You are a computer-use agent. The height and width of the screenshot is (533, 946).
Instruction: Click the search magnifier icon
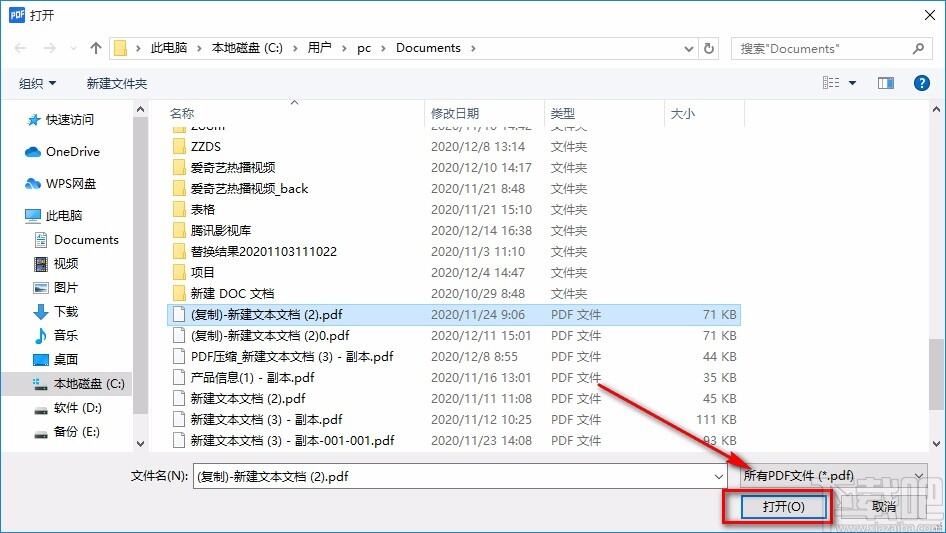(x=918, y=48)
